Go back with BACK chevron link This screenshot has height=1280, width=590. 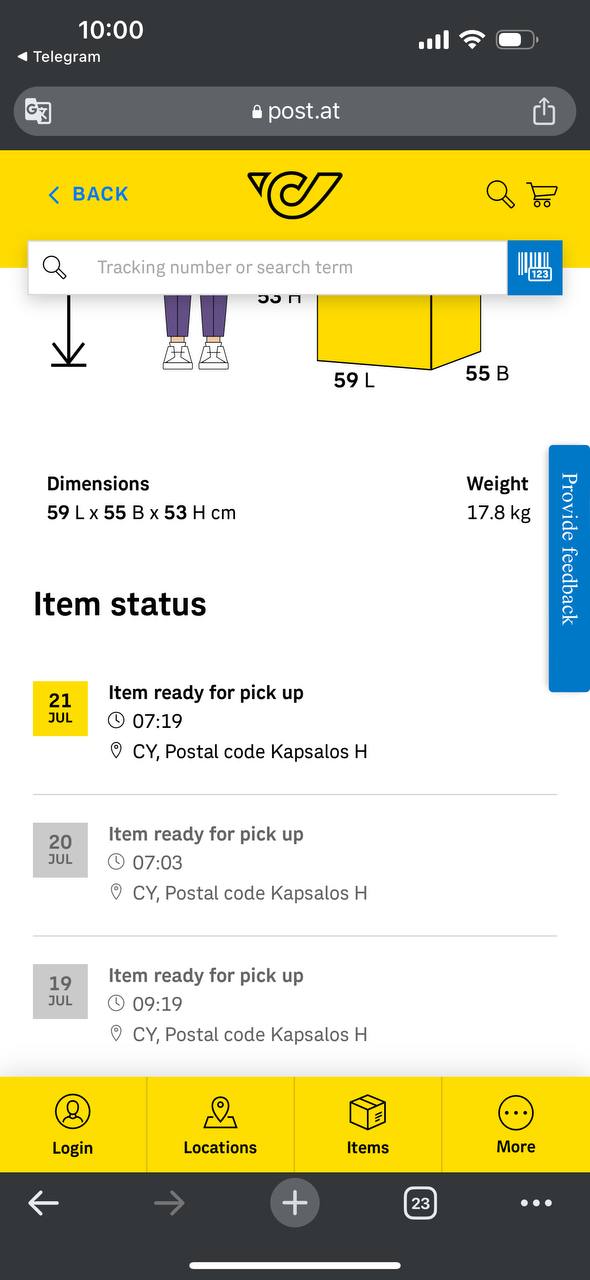[x=88, y=194]
